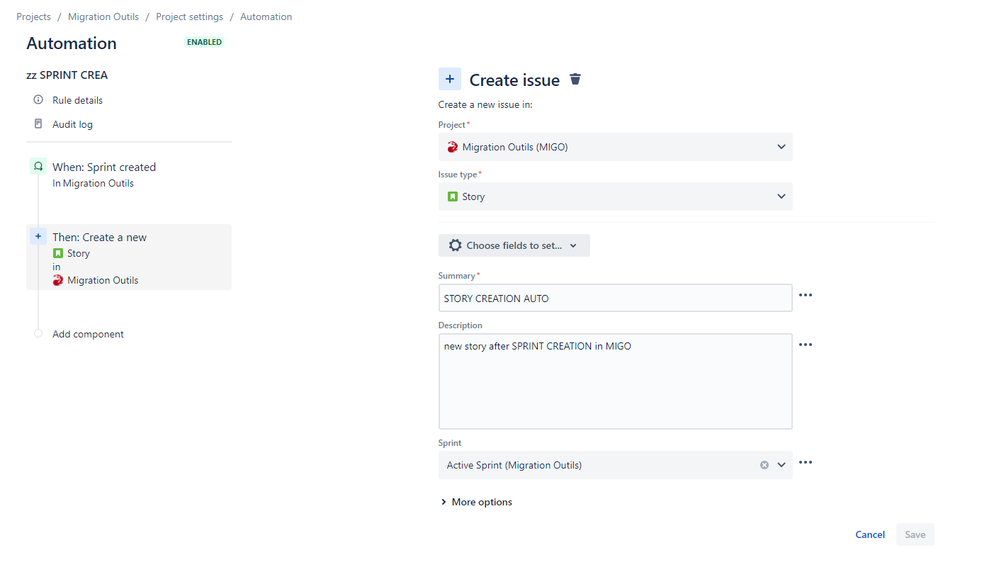Open the more options dots next to Summary

(805, 295)
